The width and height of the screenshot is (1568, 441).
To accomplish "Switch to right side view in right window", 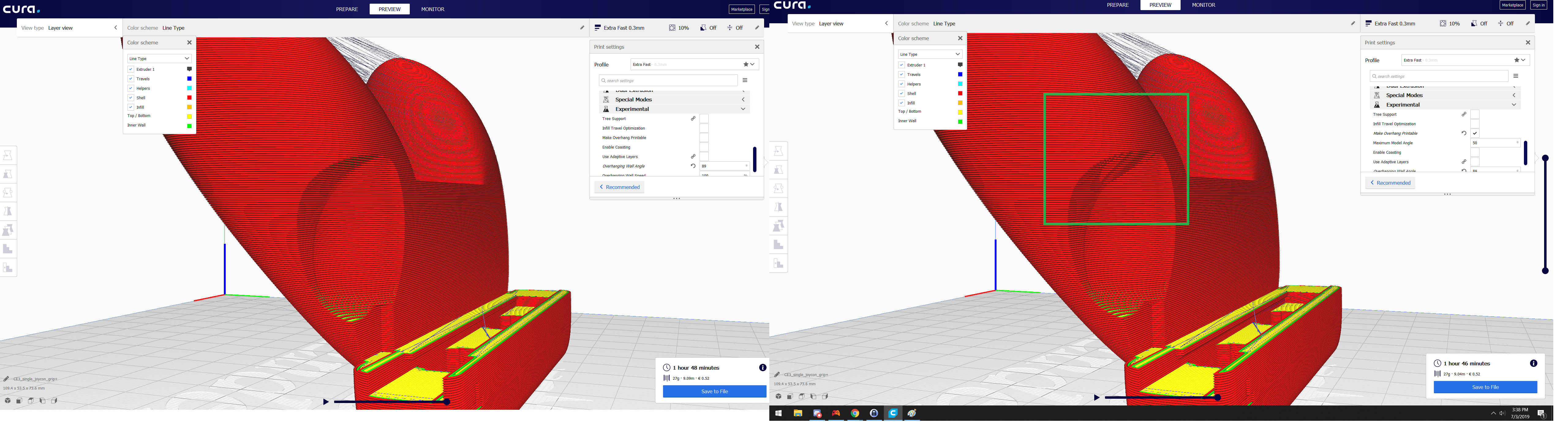I will [x=825, y=397].
